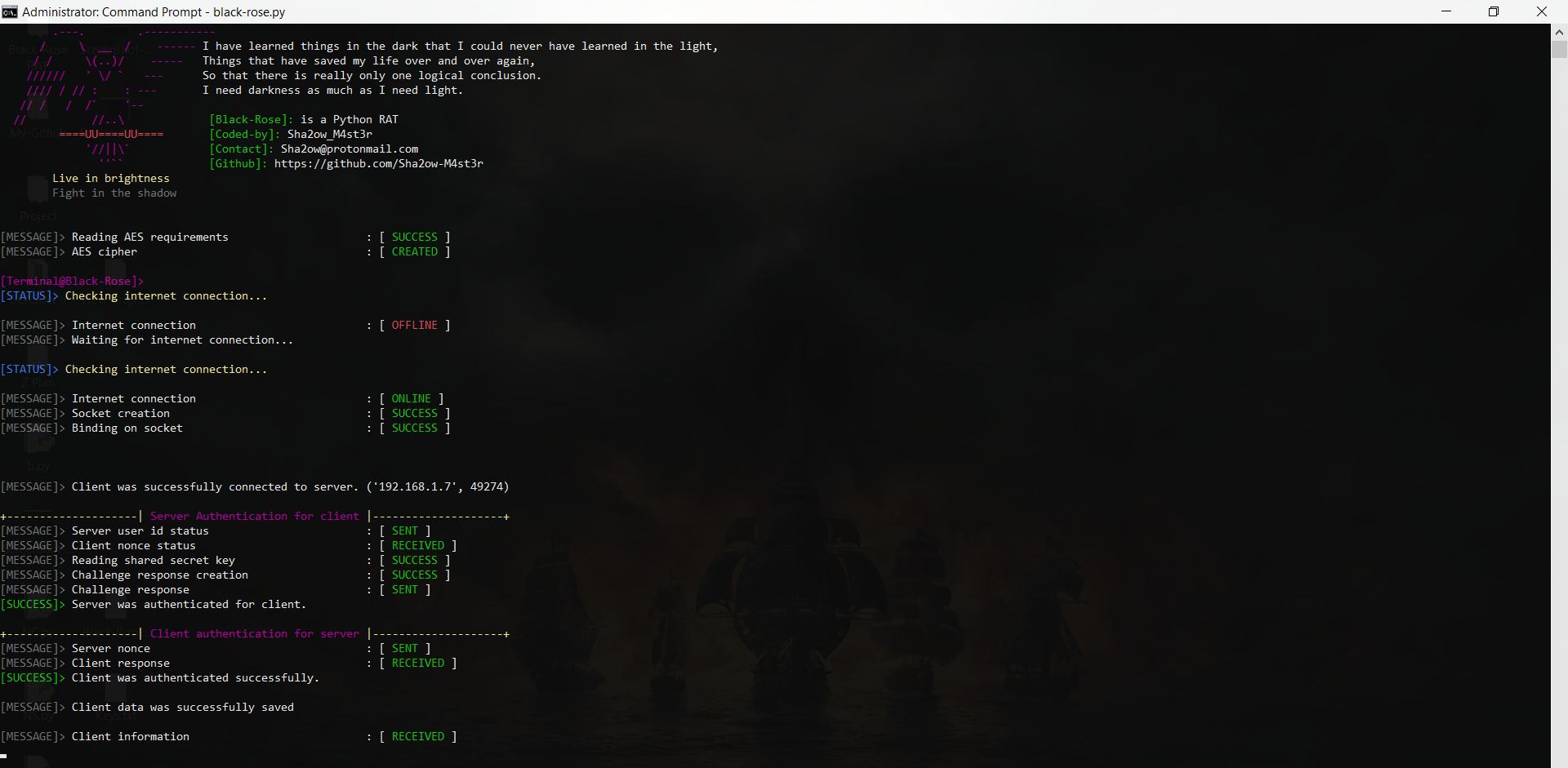Click the Socket creation SUCCESS status
Image resolution: width=1568 pixels, height=768 pixels.
(414, 413)
